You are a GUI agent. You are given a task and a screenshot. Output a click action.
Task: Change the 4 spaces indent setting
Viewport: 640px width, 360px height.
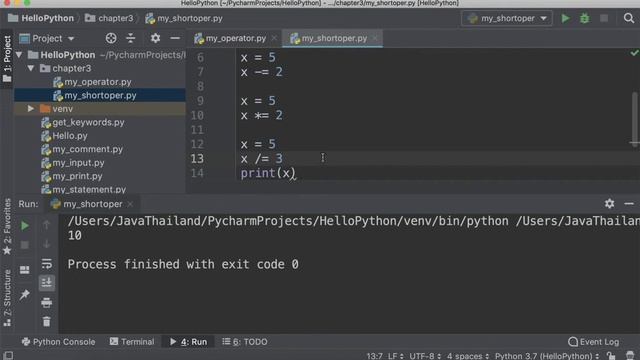[468, 356]
